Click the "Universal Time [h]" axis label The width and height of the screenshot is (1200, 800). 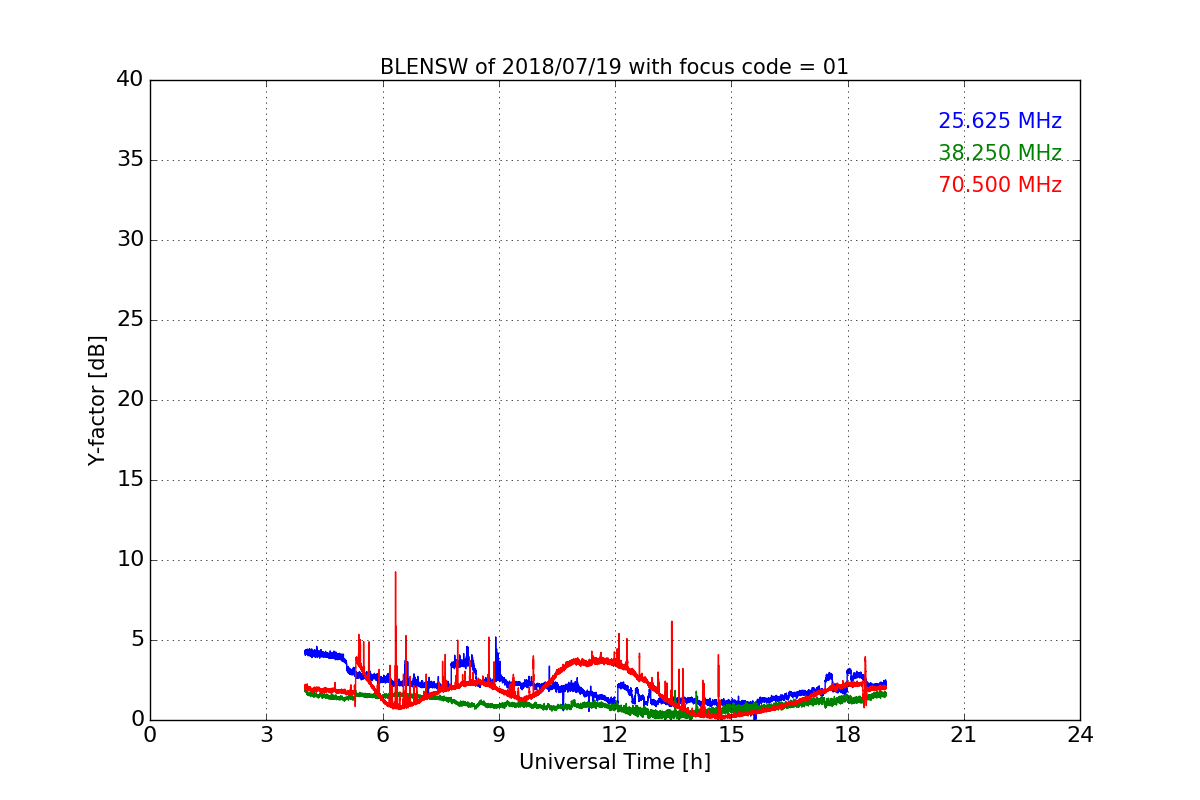tap(614, 762)
